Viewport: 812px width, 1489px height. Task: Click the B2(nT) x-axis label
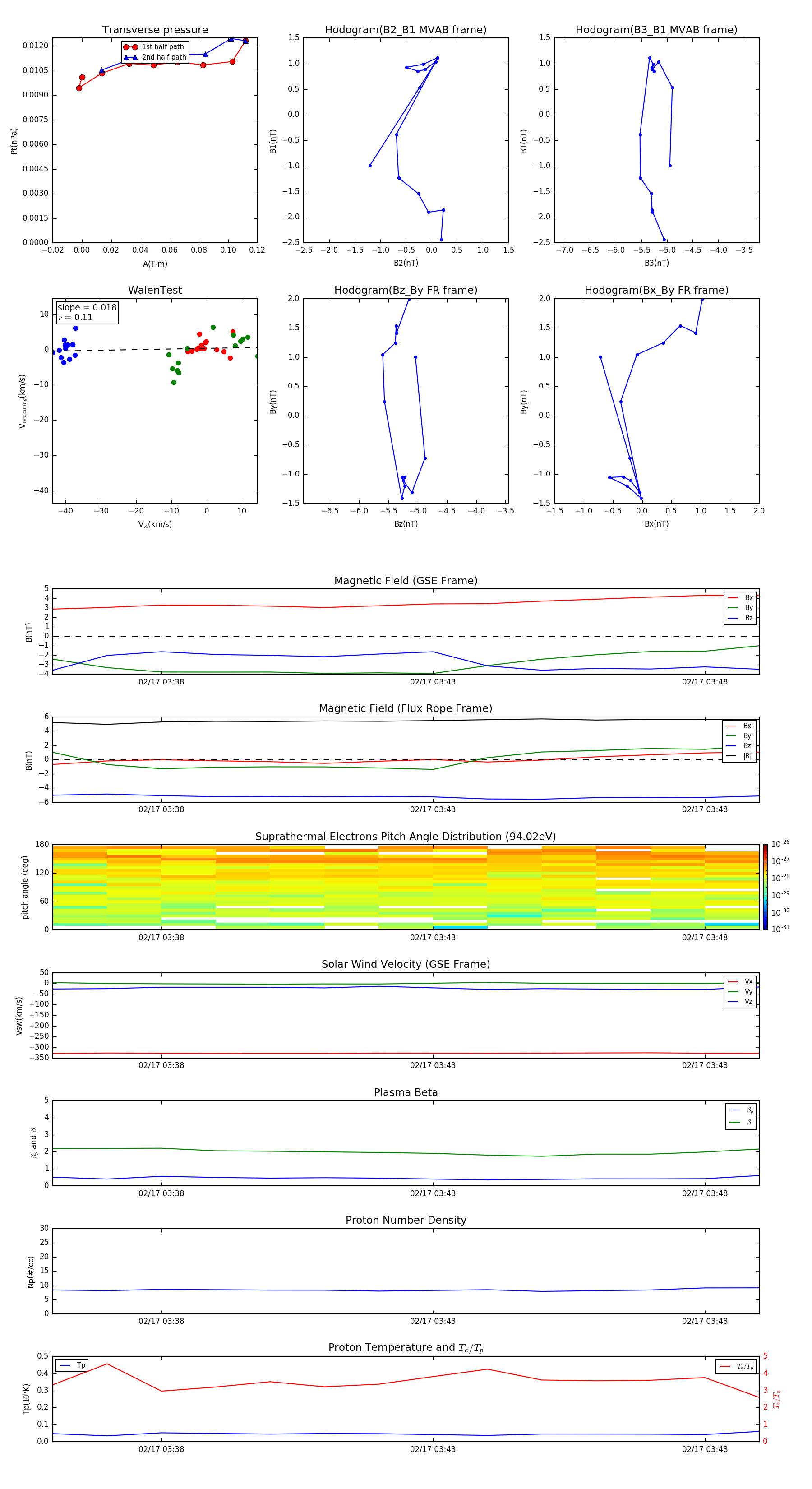pos(406,263)
